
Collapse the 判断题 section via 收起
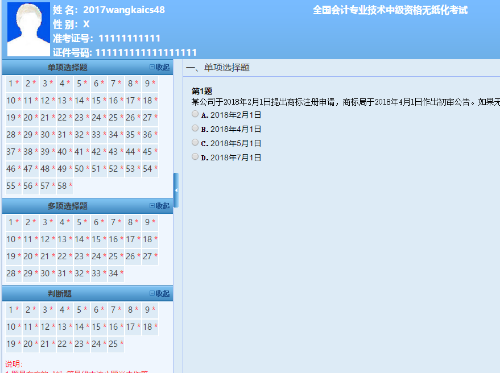pyautogui.click(x=160, y=293)
